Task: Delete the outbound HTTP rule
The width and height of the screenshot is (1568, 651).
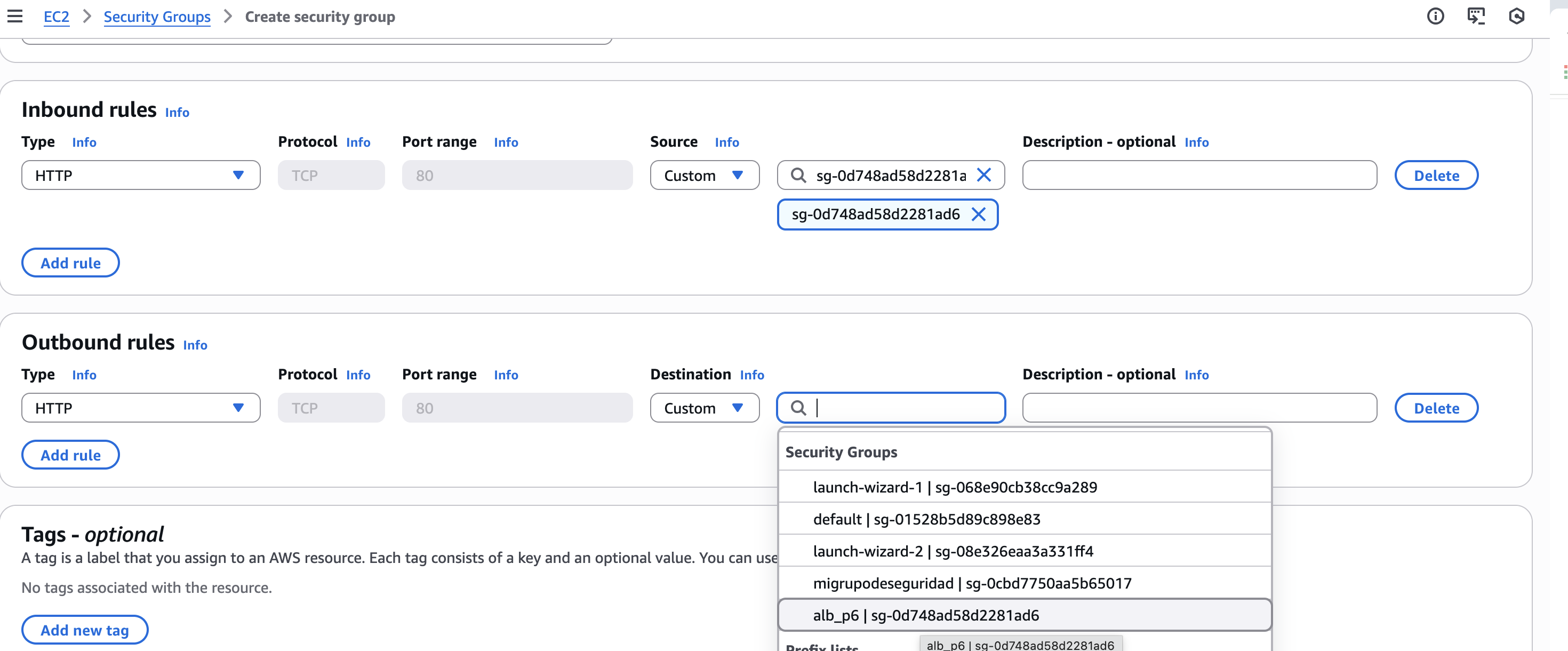Action: [1436, 408]
